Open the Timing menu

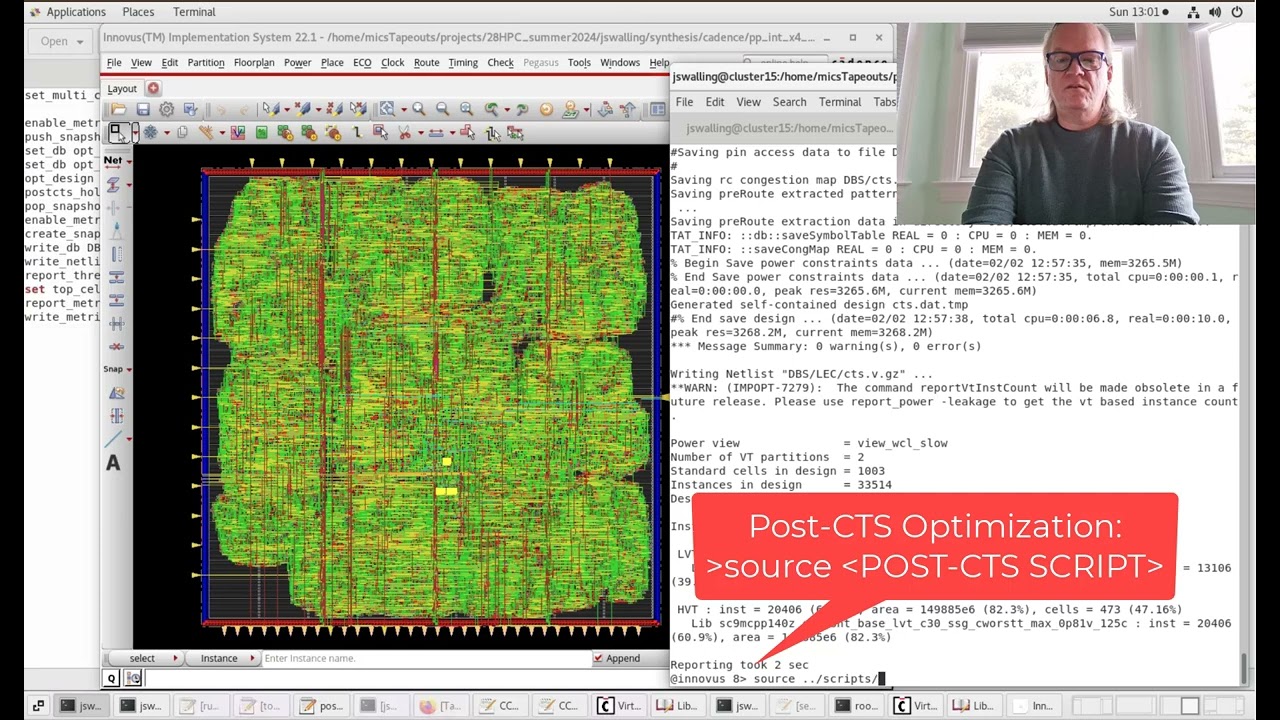(463, 62)
